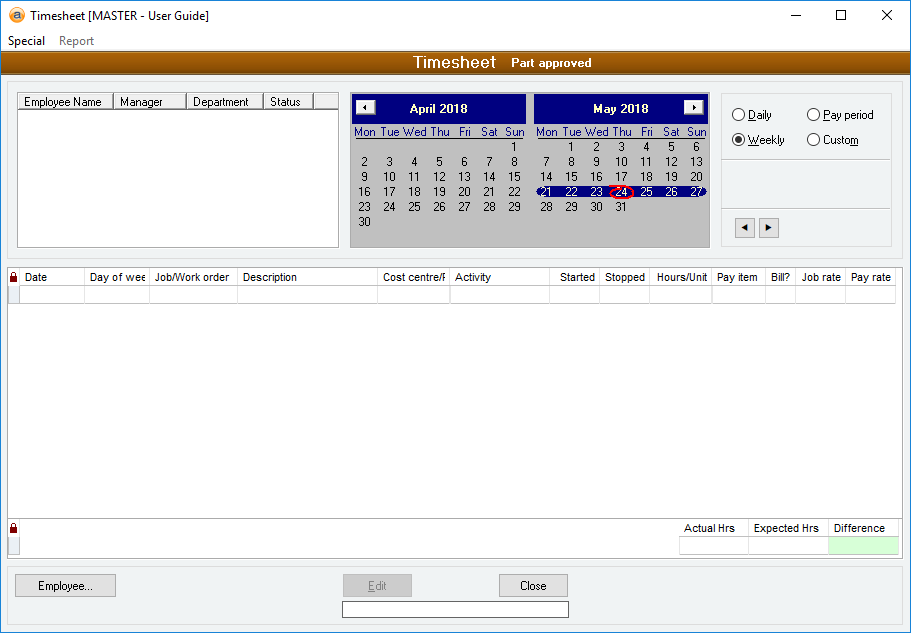
Task: Click the empty status field below Edit
Action: coord(455,610)
